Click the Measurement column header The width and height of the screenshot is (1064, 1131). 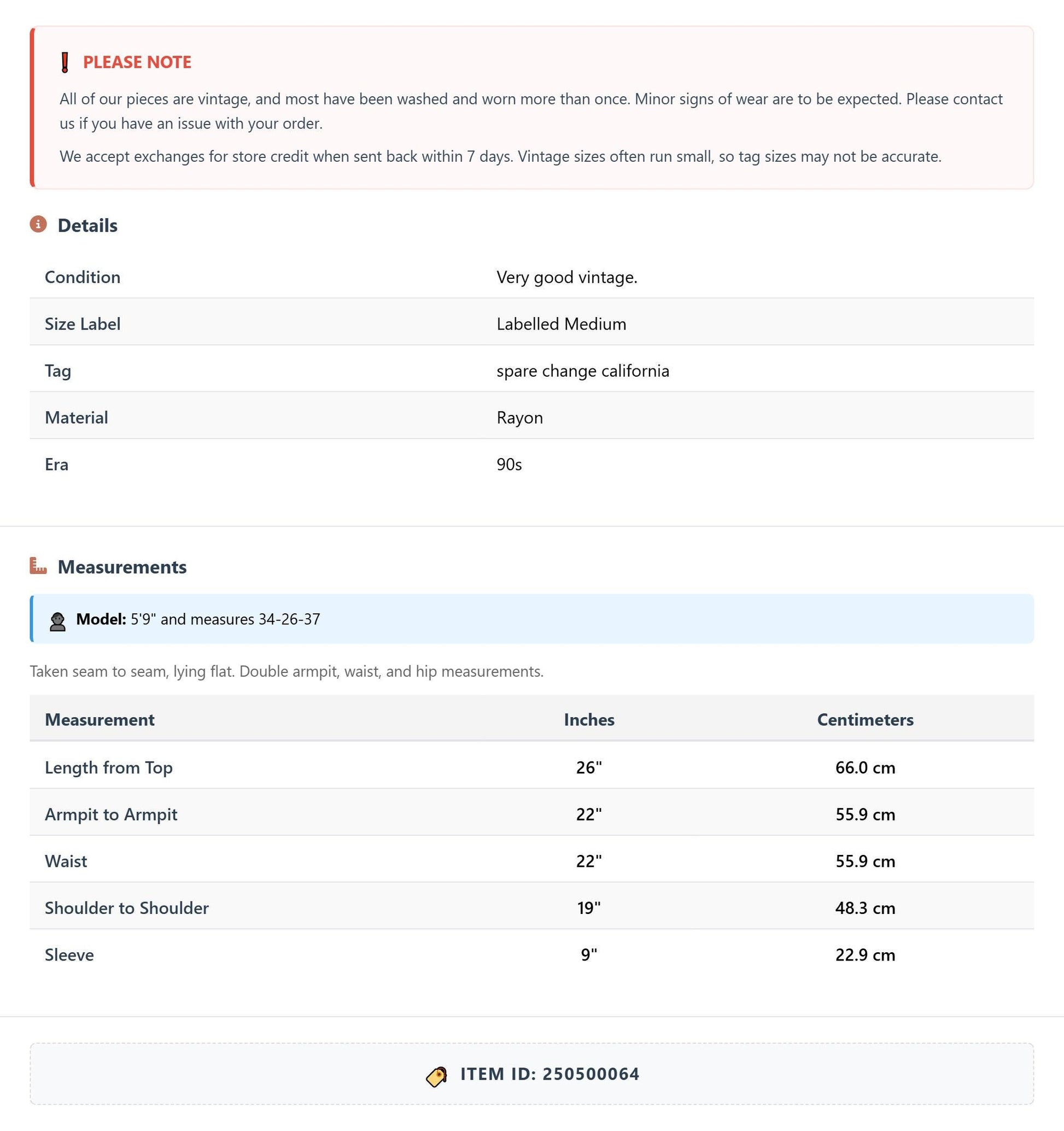[100, 720]
